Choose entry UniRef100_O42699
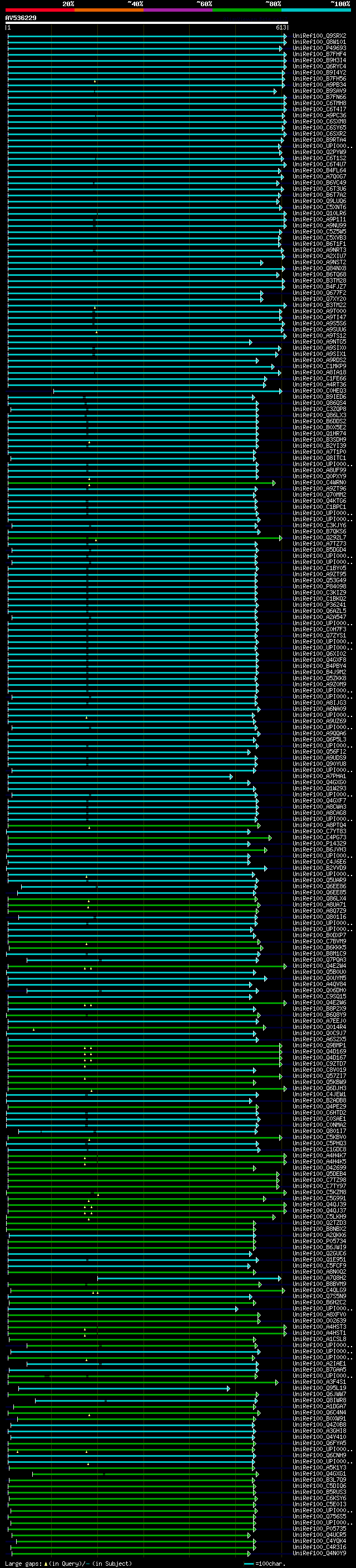356x1568 pixels. click(x=319, y=1168)
